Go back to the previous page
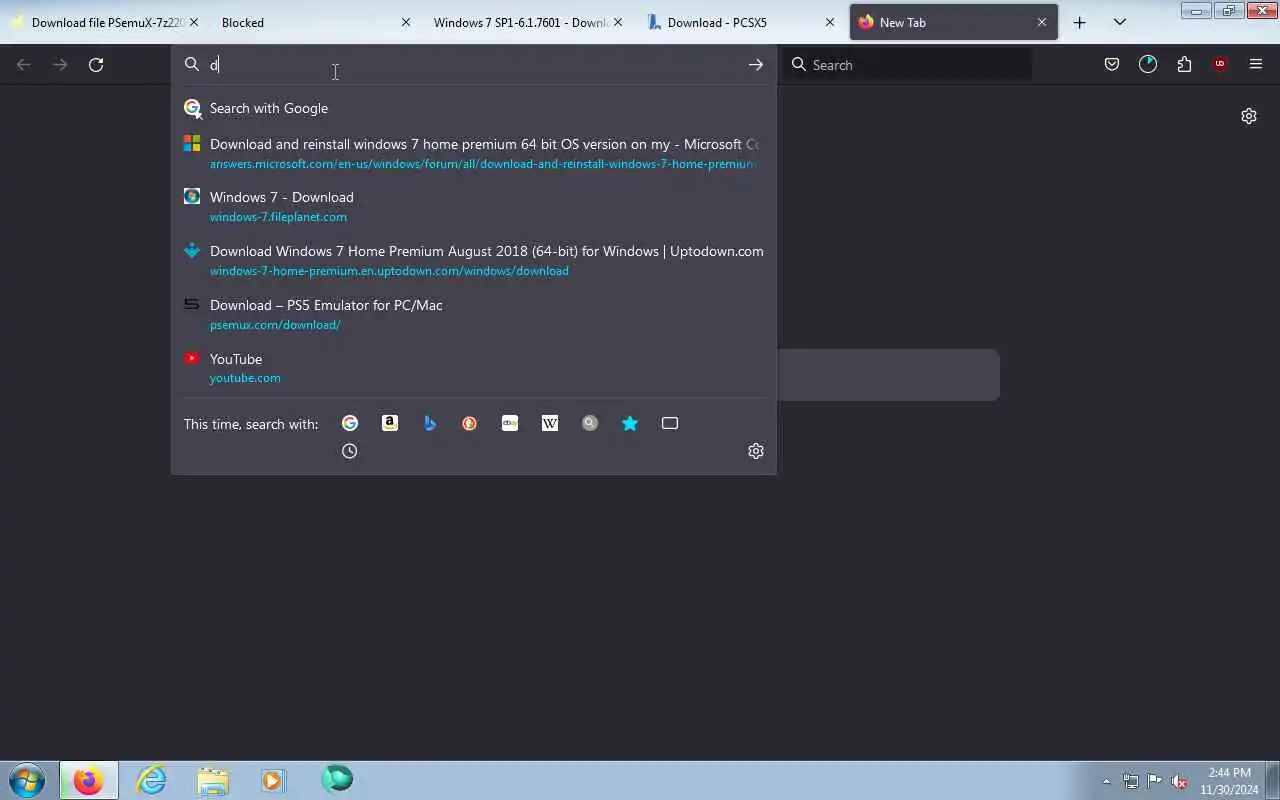1280x800 pixels. pos(24,64)
